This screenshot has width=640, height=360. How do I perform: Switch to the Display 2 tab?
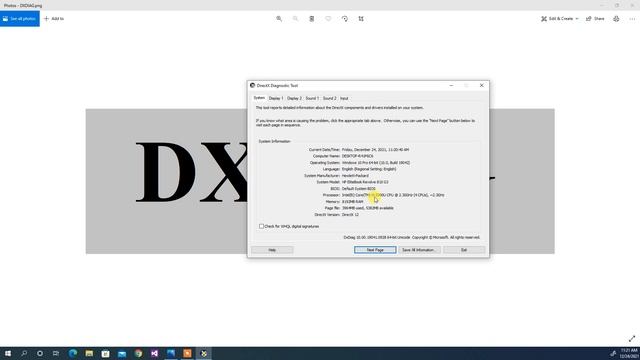pos(294,98)
